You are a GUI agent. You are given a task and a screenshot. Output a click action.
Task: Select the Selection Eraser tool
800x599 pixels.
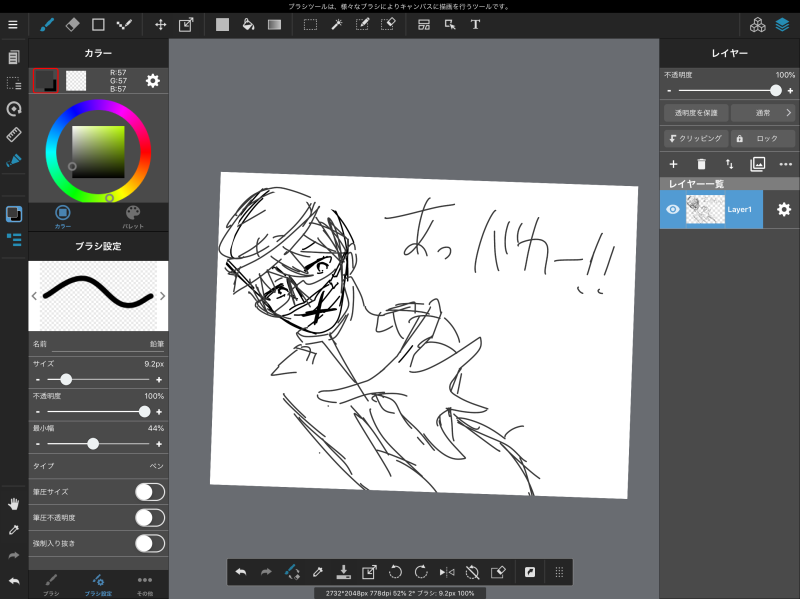(x=388, y=24)
